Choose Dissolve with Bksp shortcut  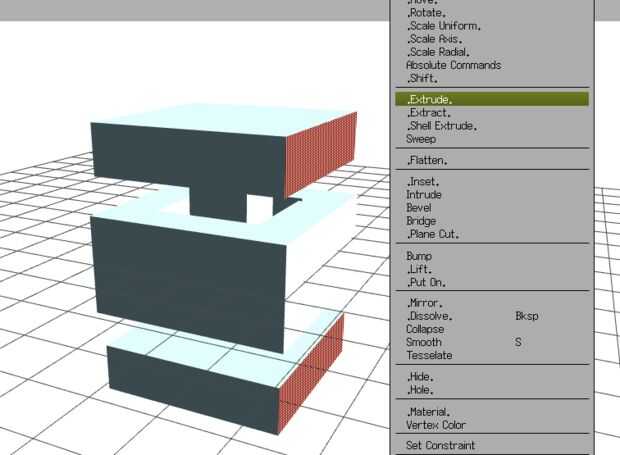click(x=492, y=316)
